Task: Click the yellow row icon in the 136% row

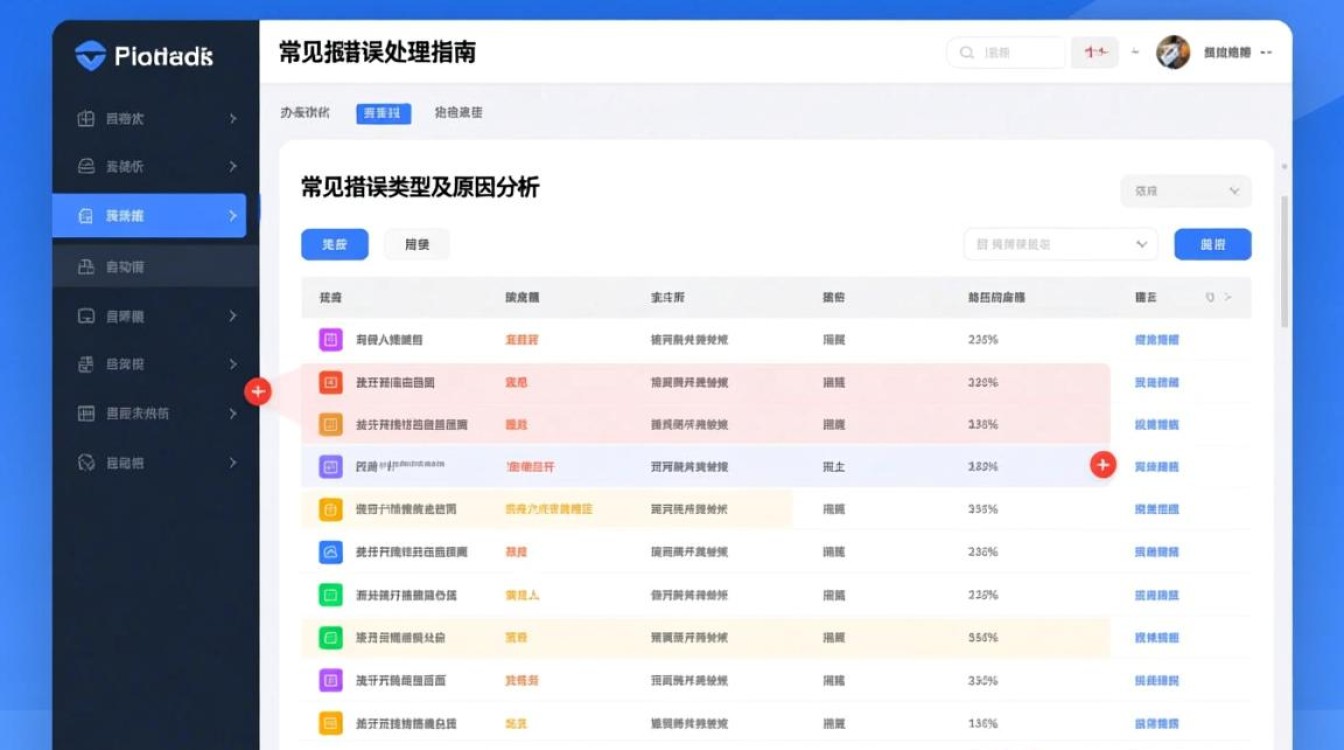Action: point(330,723)
